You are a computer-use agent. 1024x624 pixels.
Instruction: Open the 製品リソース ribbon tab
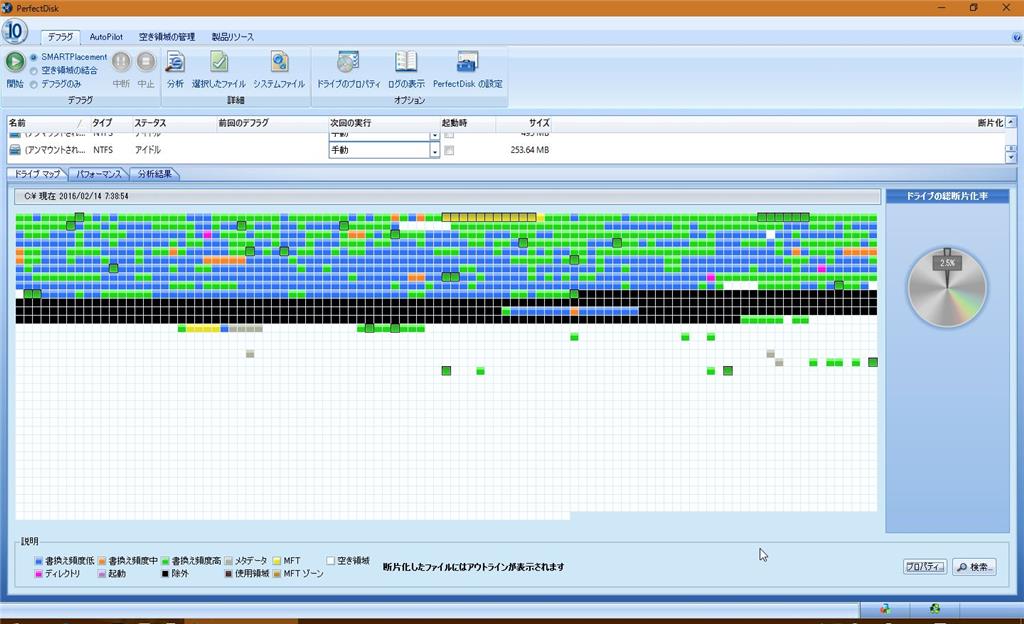[x=232, y=37]
